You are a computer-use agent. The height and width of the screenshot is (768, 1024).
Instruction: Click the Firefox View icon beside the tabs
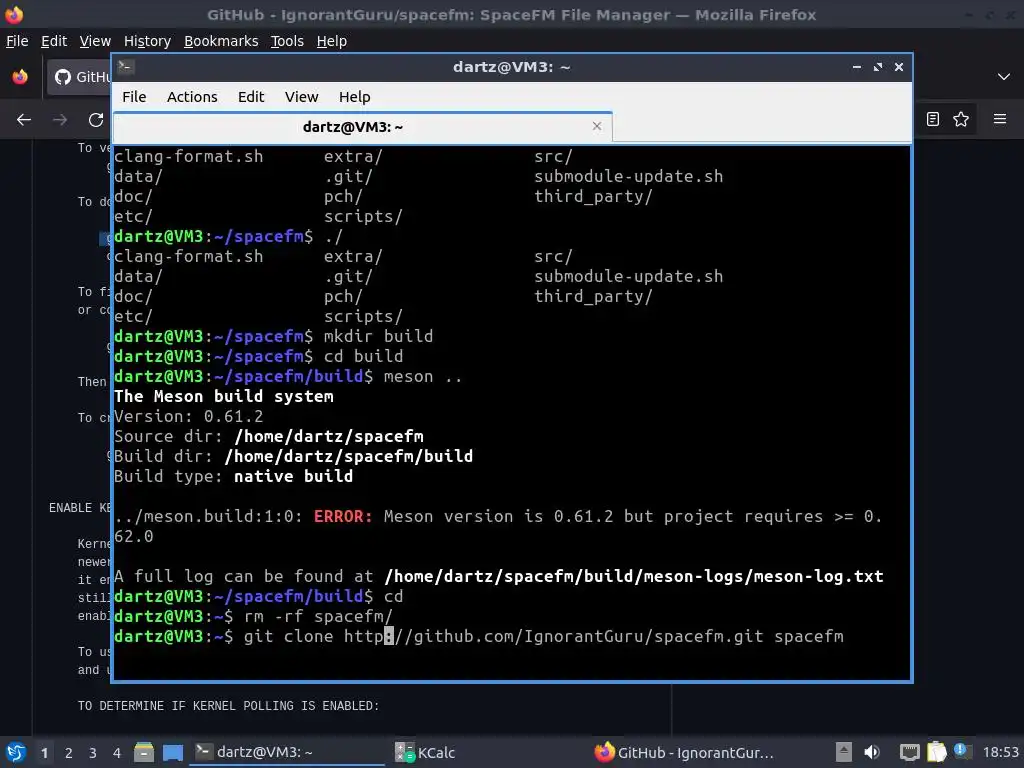(x=20, y=77)
